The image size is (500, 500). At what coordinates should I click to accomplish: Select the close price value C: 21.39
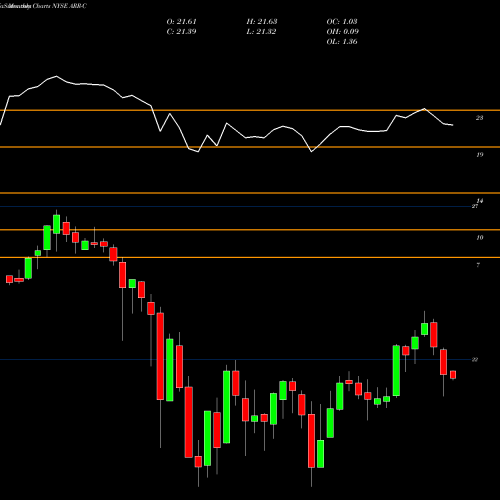tap(181, 32)
